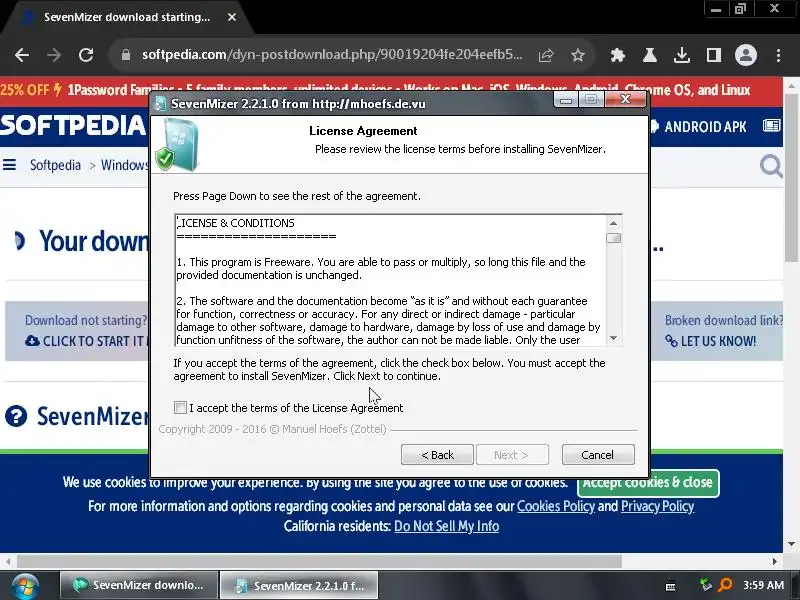Click page vertical scrollbar down arrow
The height and width of the screenshot is (600, 800).
(791, 544)
